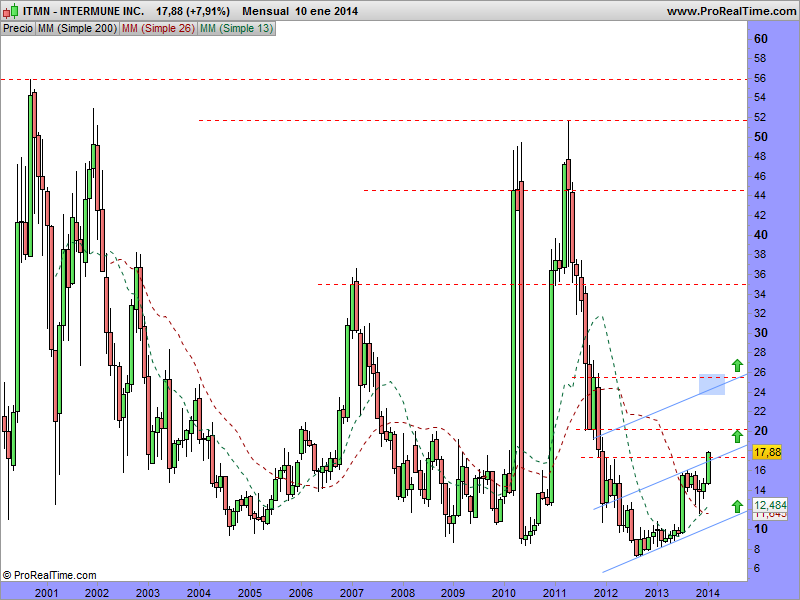This screenshot has width=800, height=600.
Task: Click the 20 value on price axis
Action: point(760,431)
